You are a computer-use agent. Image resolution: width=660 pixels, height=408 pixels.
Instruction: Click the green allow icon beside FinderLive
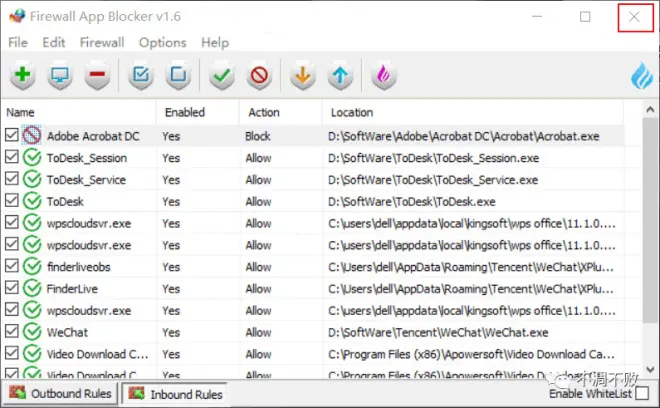[32, 288]
